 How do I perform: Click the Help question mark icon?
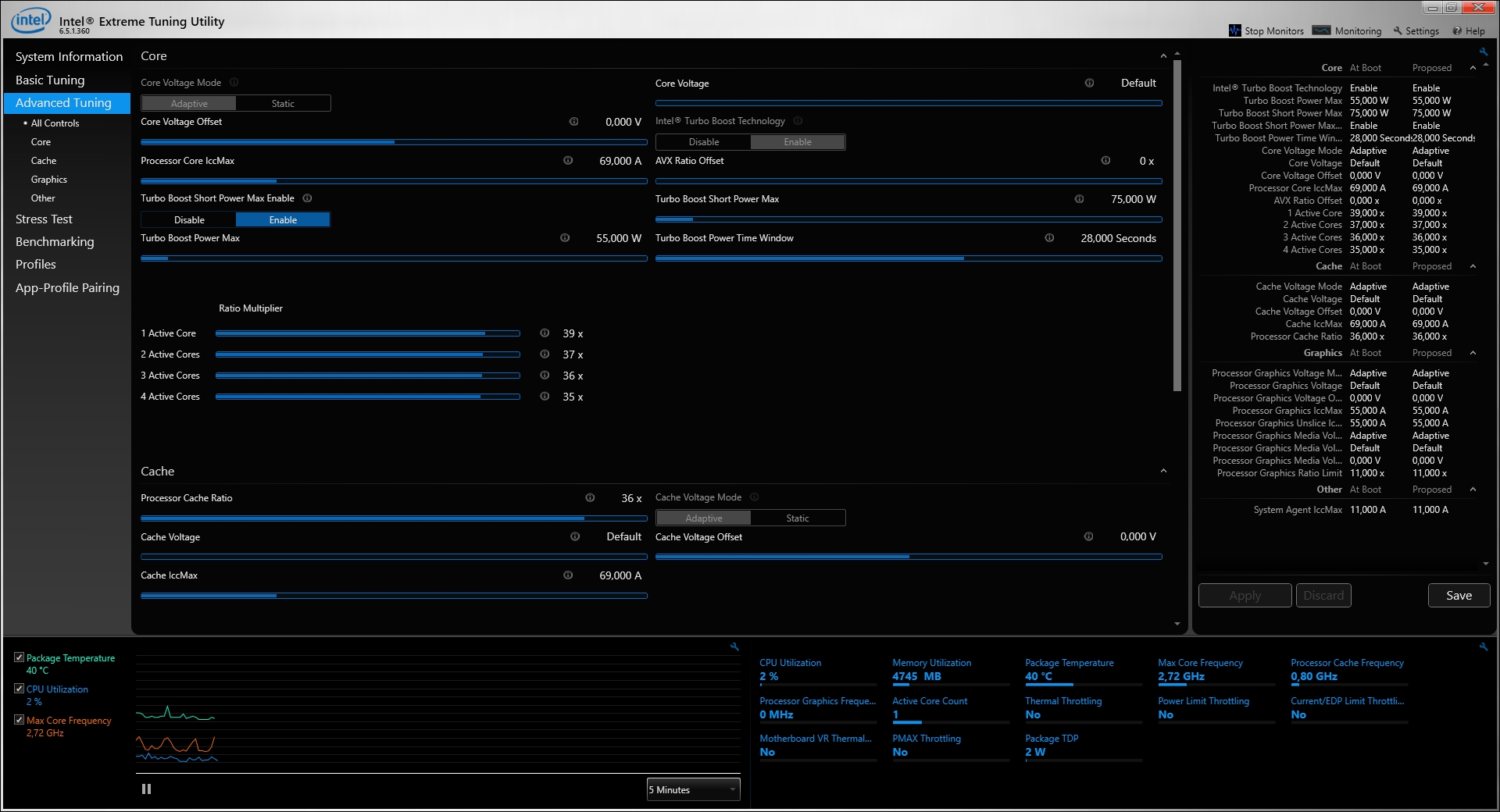[1457, 31]
